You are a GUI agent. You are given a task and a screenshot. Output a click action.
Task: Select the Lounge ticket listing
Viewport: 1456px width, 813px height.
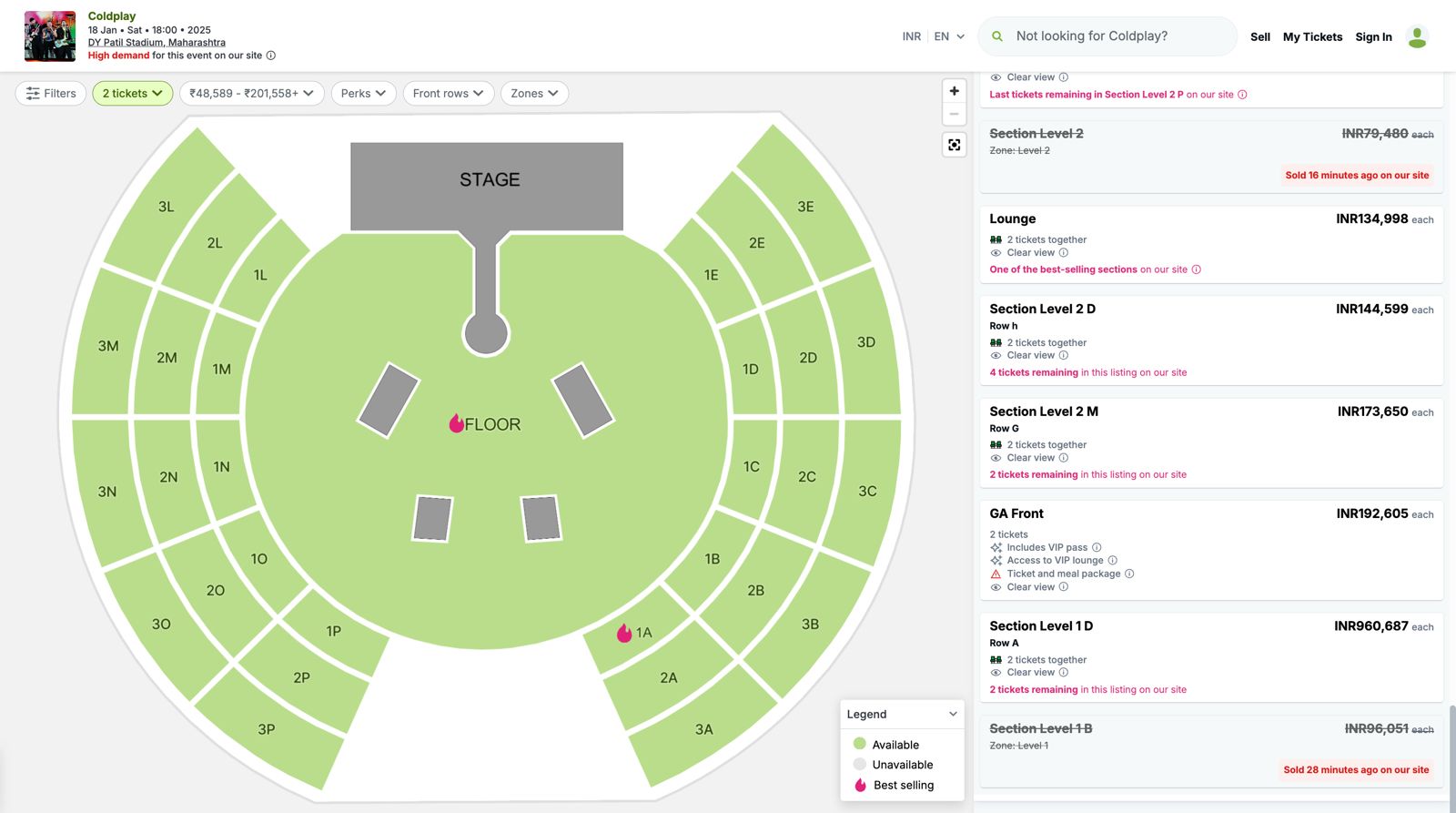coord(1210,244)
